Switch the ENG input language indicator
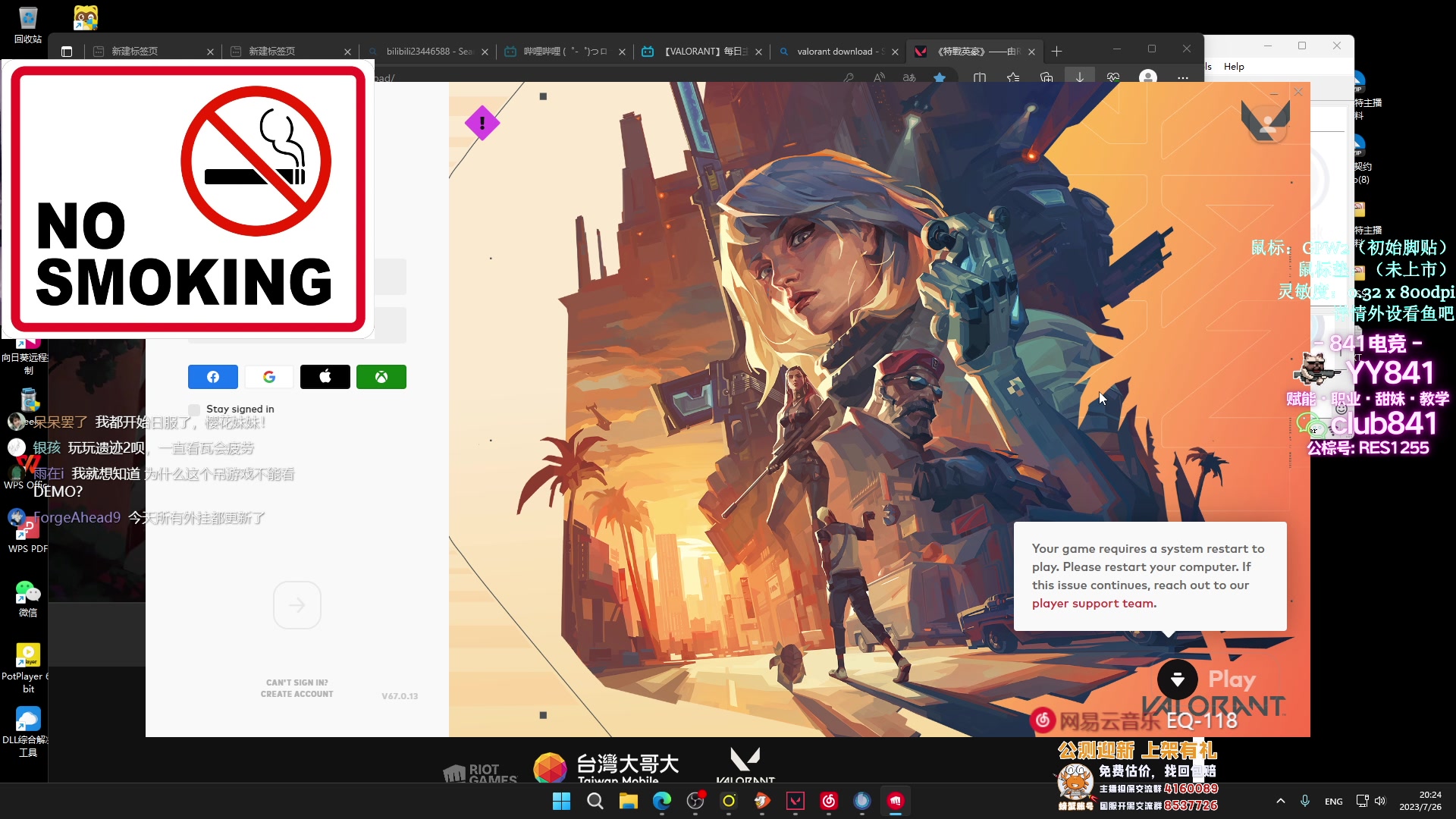Screen dimensions: 1456x819 1334,802
